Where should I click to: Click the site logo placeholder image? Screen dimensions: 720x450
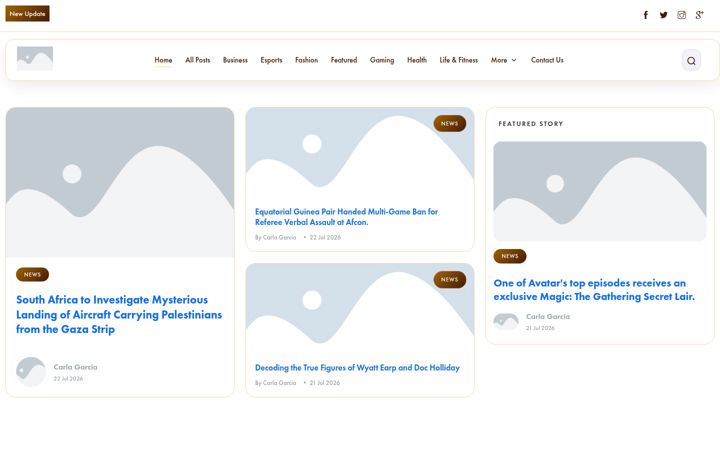coord(35,58)
